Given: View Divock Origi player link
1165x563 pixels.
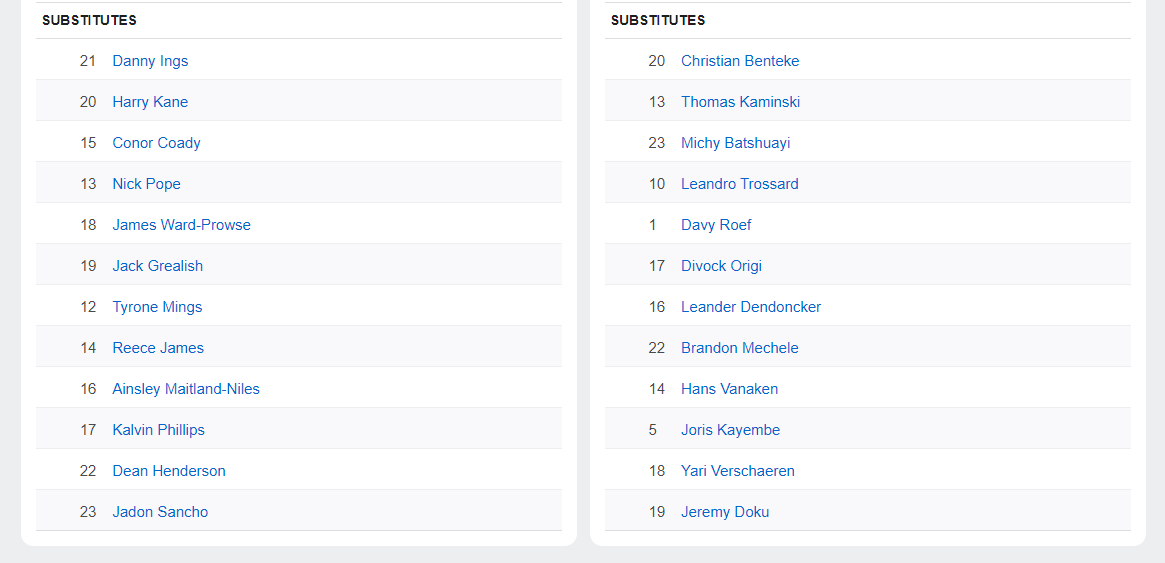Looking at the screenshot, I should [721, 266].
